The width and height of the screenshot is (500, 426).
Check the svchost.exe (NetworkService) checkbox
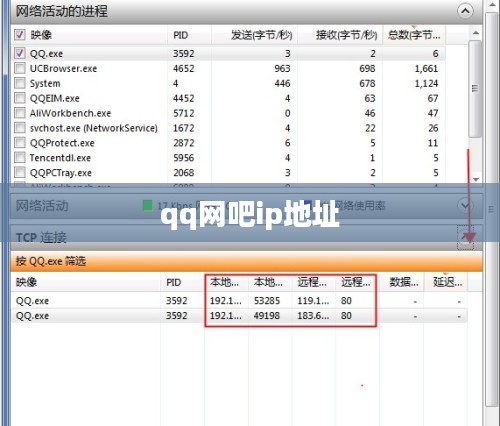pos(20,128)
